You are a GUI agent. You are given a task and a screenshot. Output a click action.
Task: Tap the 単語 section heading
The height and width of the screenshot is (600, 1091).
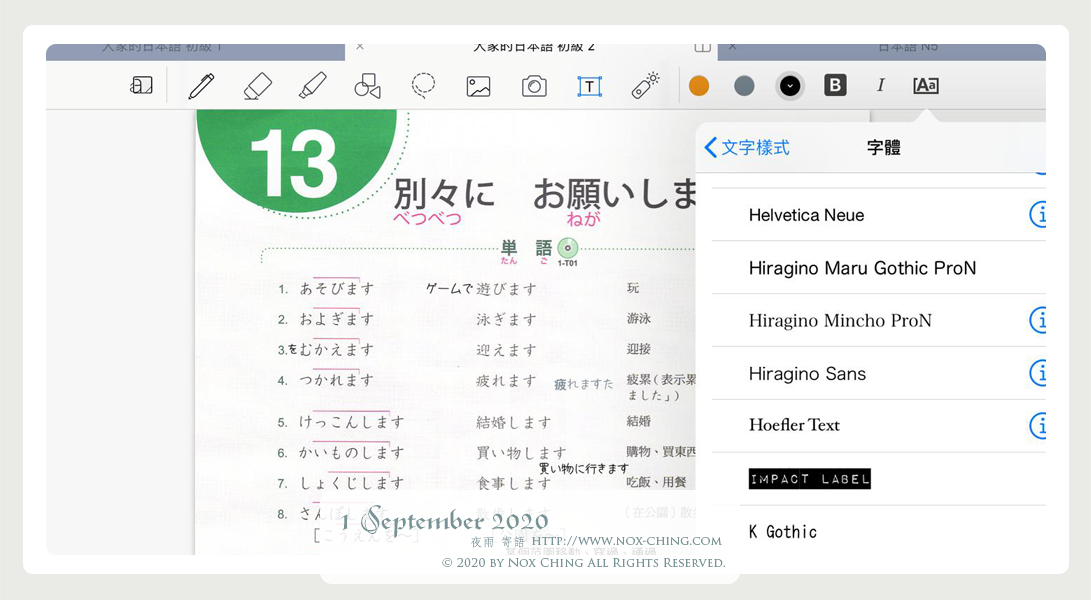[x=527, y=248]
